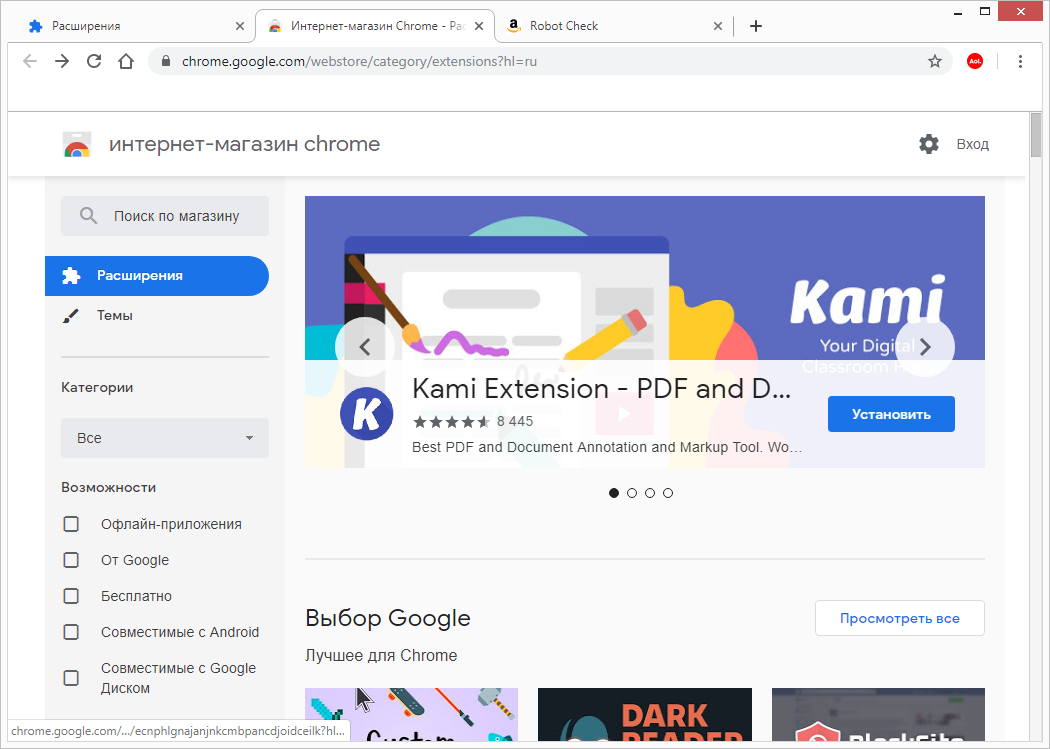1050x749 pixels.
Task: Switch to the Robot Check tab
Action: (611, 26)
